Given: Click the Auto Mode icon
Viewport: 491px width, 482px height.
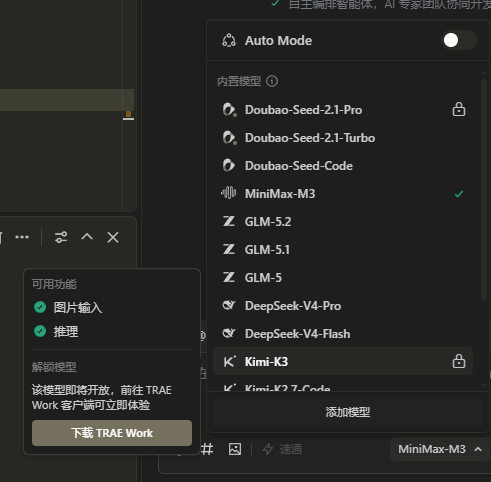Looking at the screenshot, I should [229, 41].
